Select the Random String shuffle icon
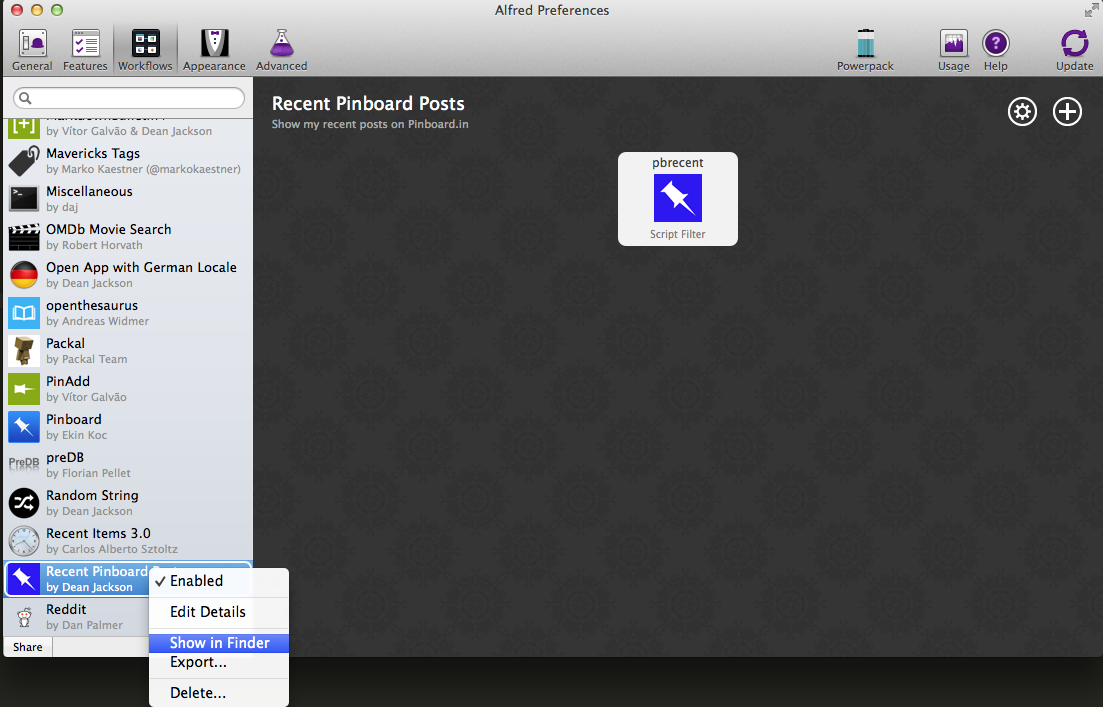Image resolution: width=1103 pixels, height=707 pixels. point(24,503)
